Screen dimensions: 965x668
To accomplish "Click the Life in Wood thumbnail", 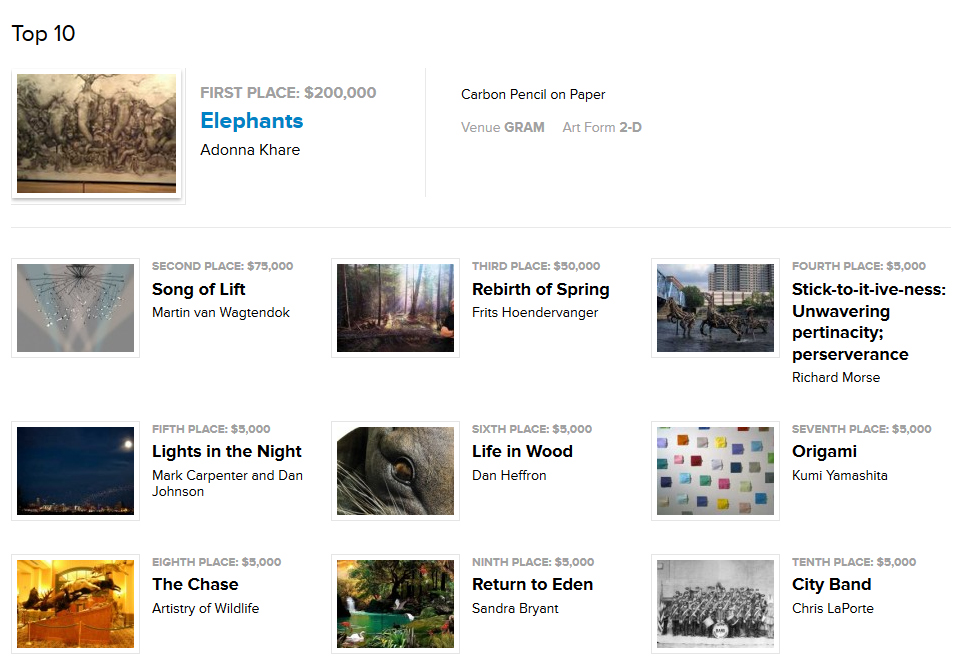I will click(395, 470).
